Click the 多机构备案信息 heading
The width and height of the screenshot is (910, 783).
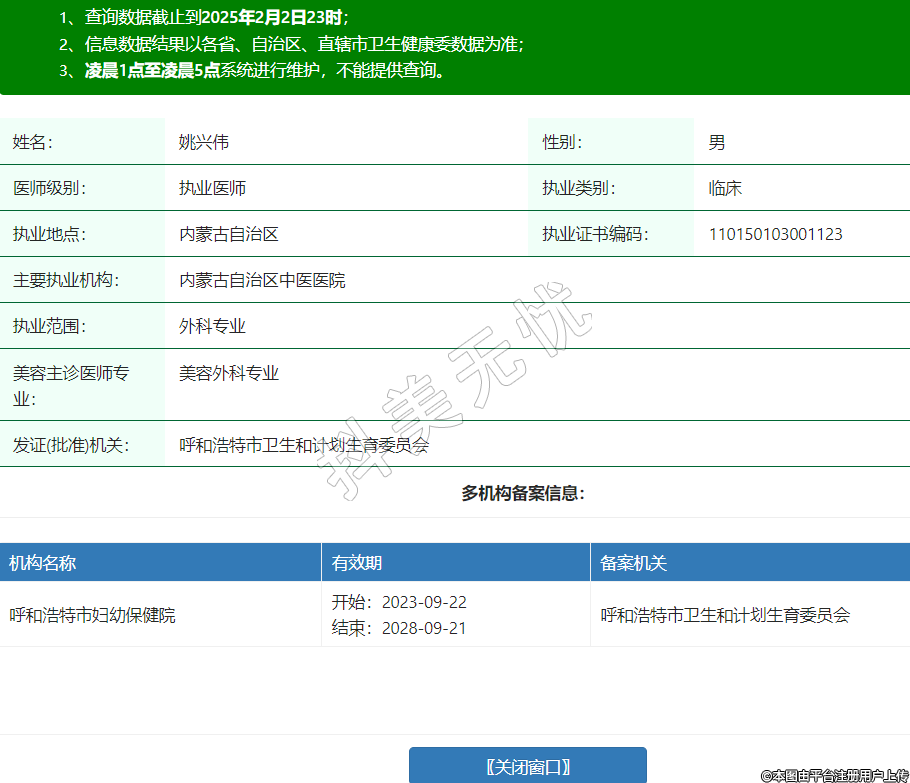tap(523, 493)
